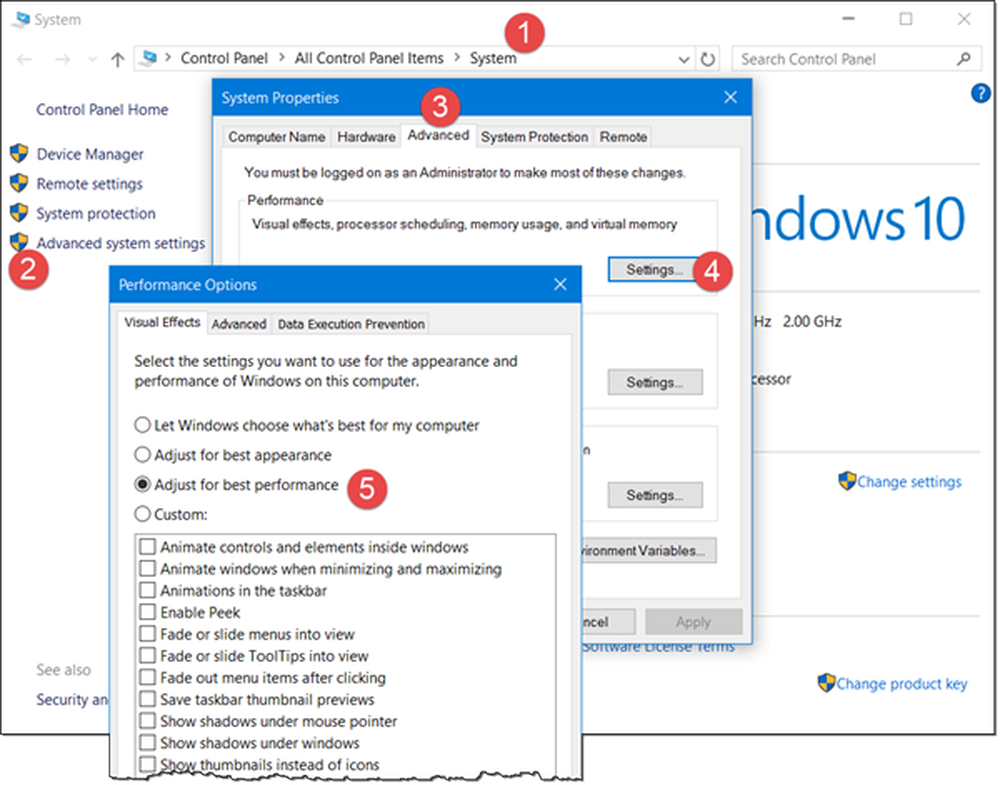The width and height of the screenshot is (1000, 785).
Task: Check Animate windows when minimizing and maximizing
Action: click(x=147, y=568)
